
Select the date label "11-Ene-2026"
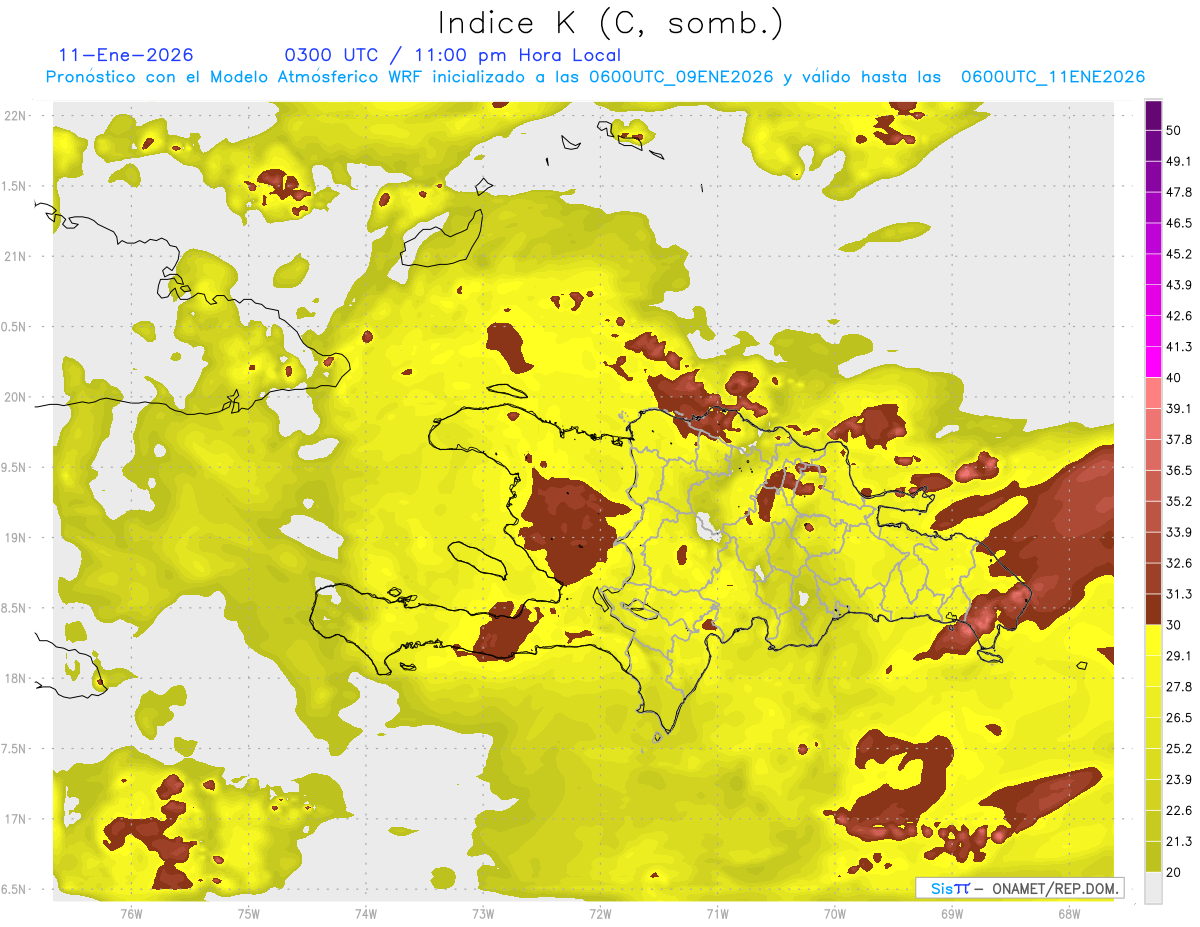[126, 55]
